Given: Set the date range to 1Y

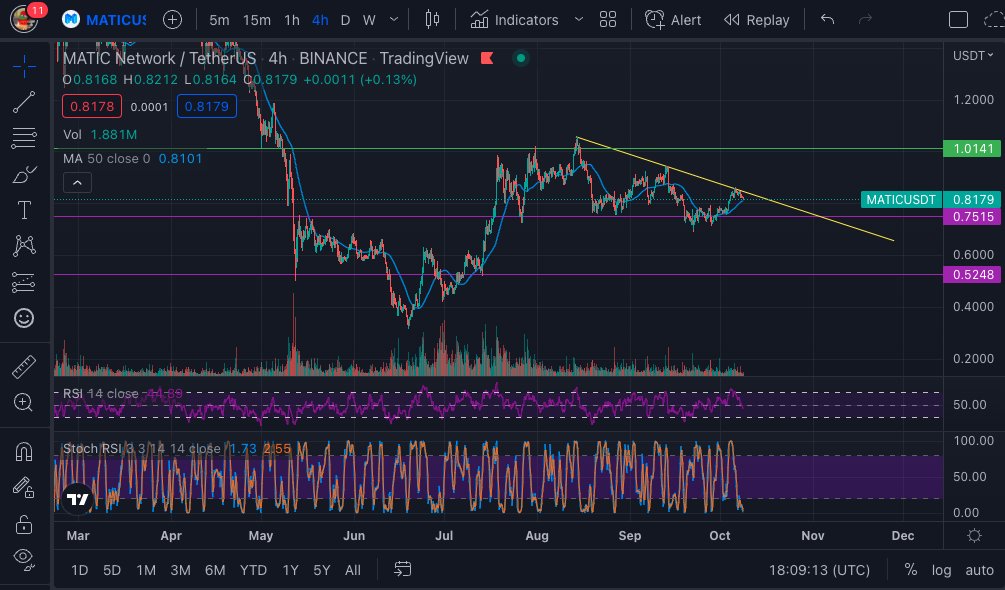Looking at the screenshot, I should pyautogui.click(x=290, y=570).
